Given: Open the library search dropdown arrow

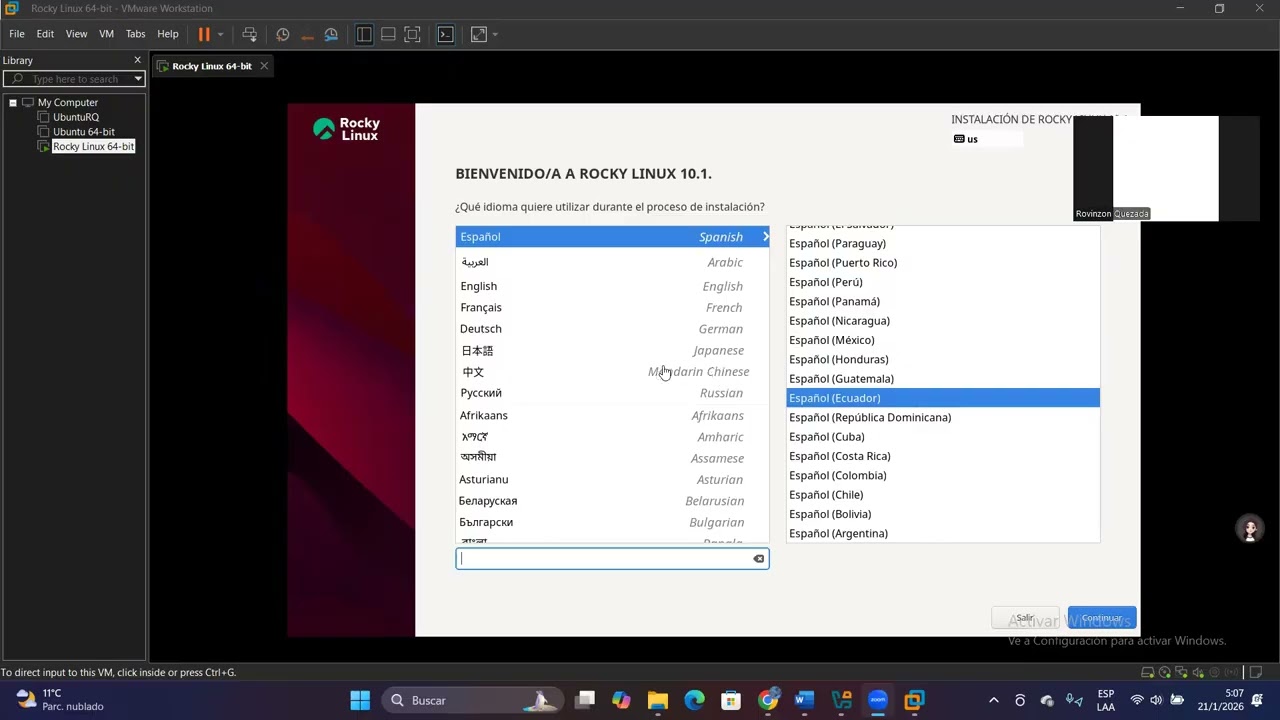Looking at the screenshot, I should tap(138, 79).
